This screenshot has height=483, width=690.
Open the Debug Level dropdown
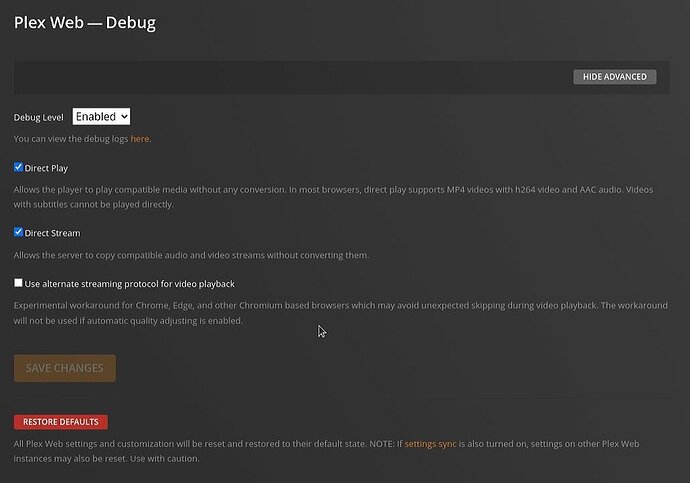click(x=101, y=117)
